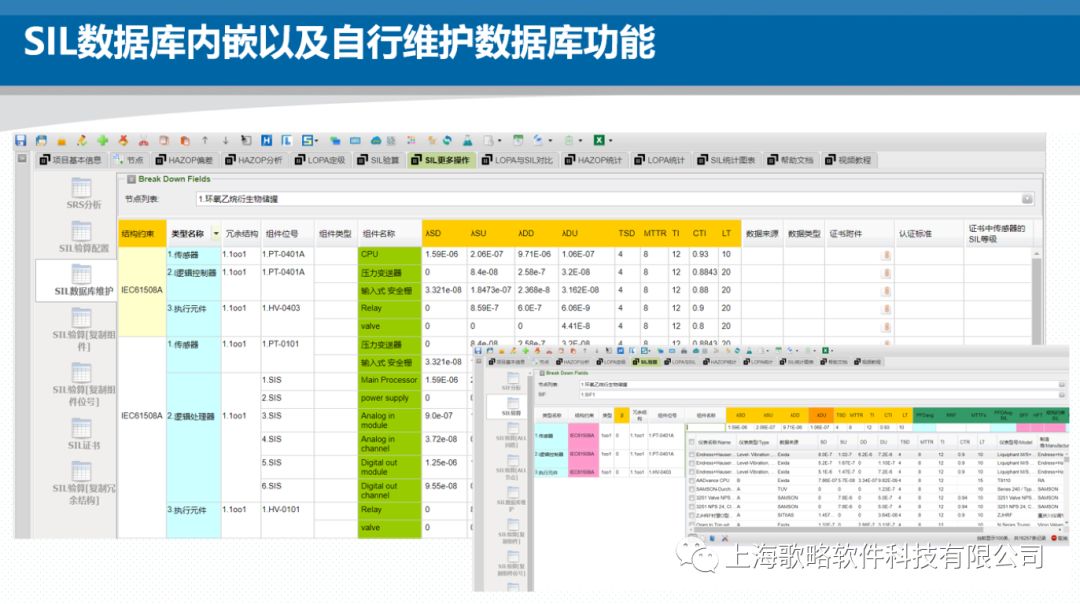Tick the select-all checkbox in instrument list header
Image resolution: width=1080 pixels, height=604 pixels.
click(x=692, y=441)
